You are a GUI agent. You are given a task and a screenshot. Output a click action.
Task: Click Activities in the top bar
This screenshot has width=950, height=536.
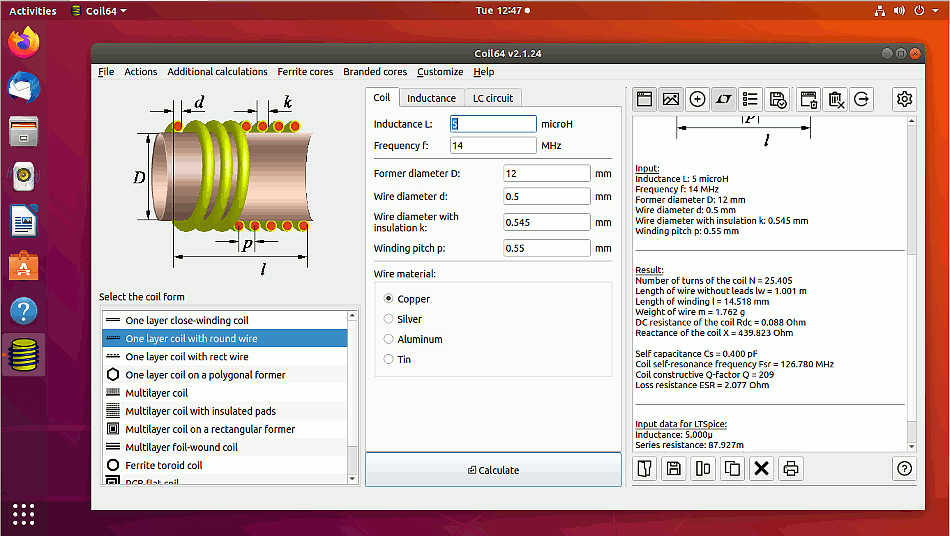[33, 11]
